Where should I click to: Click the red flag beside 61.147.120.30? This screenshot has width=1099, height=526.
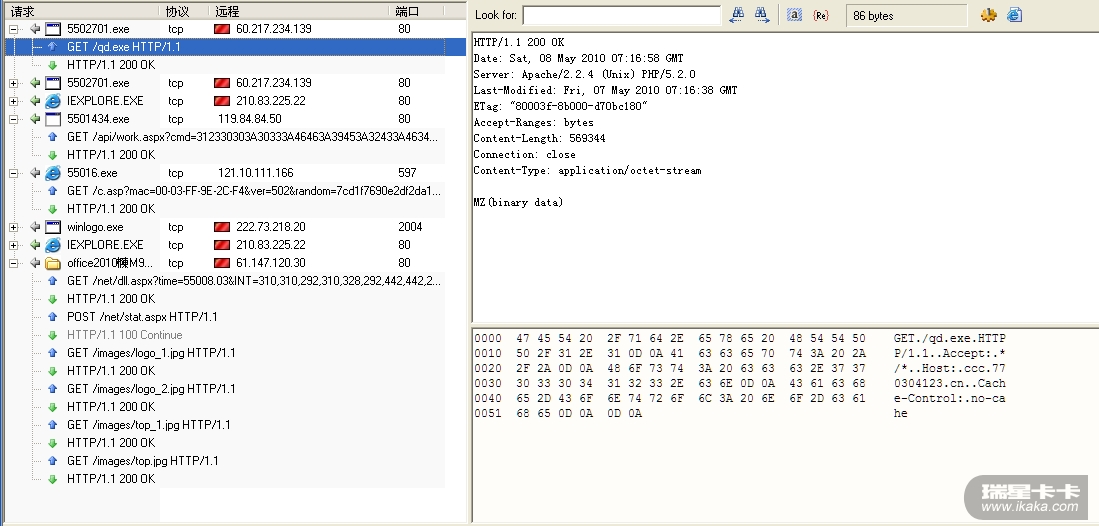pyautogui.click(x=222, y=263)
